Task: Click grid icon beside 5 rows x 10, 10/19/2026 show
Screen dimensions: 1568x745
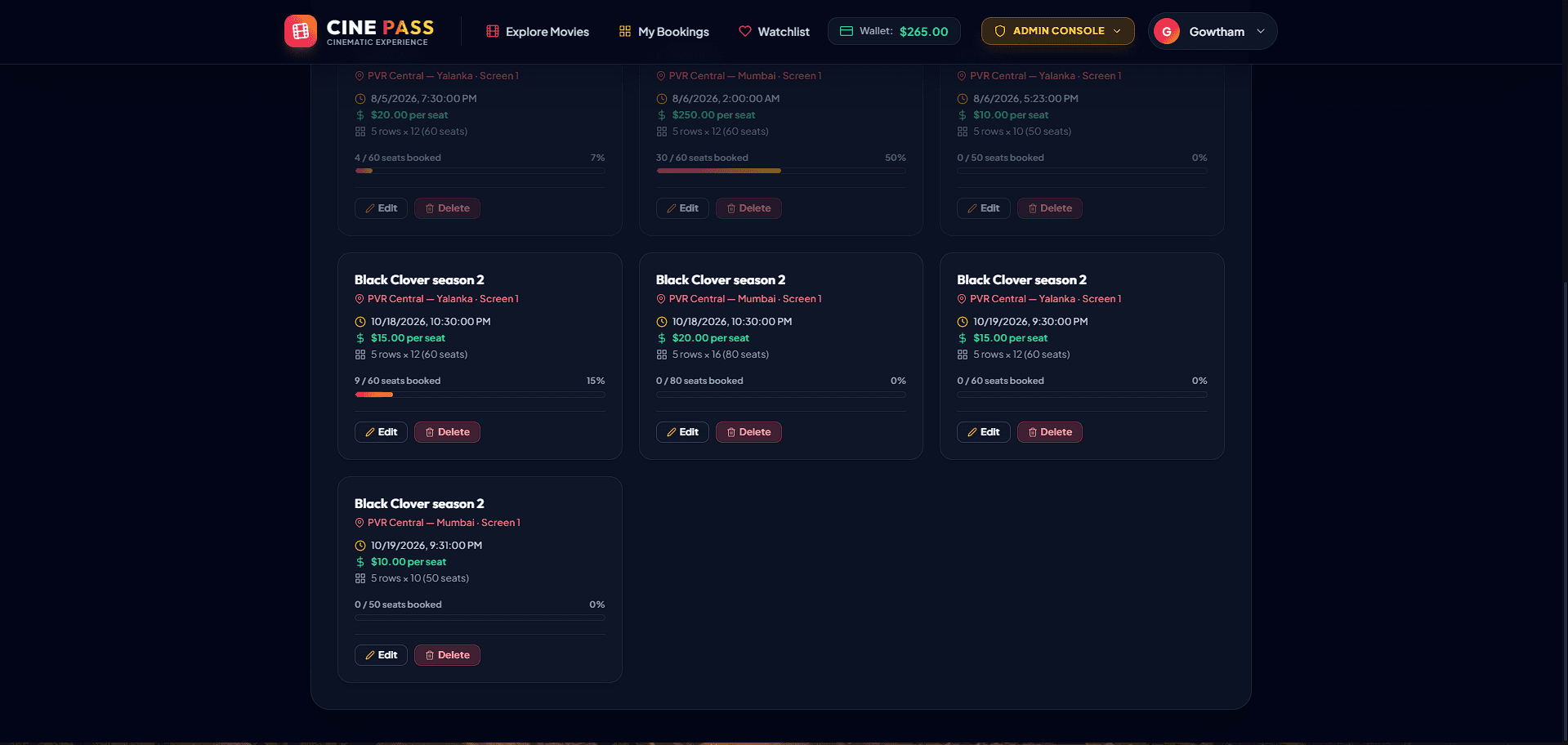Action: coord(360,578)
